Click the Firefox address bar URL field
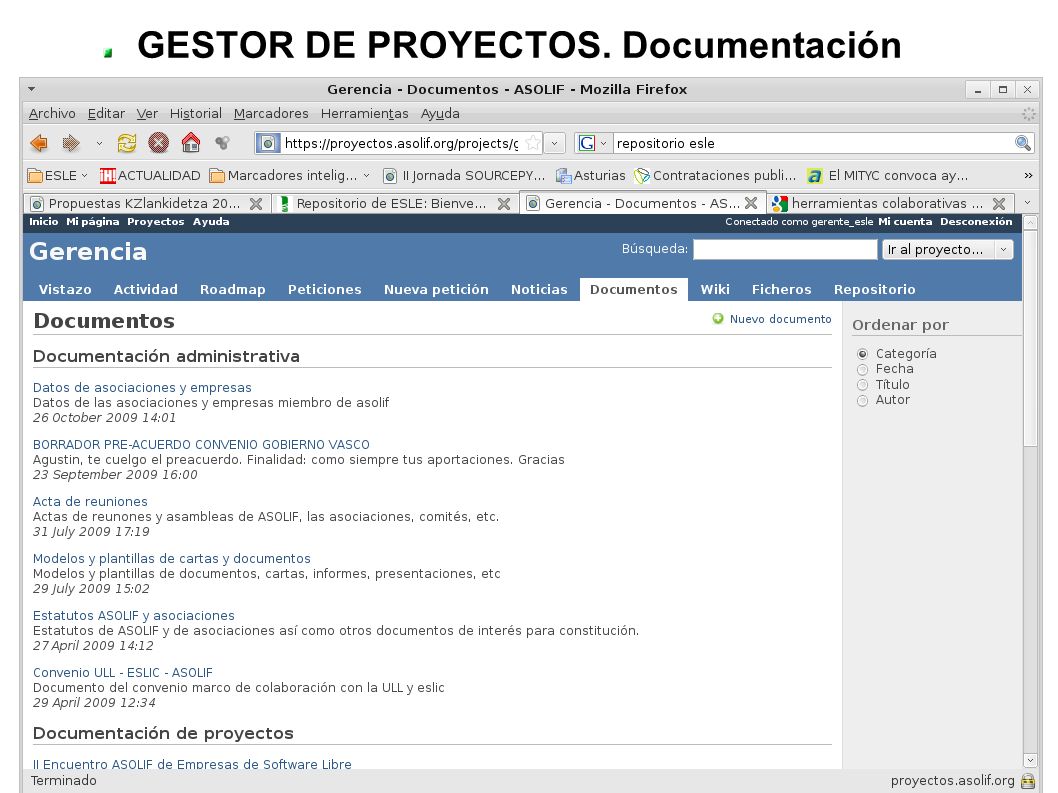This screenshot has width=1058, height=793. [x=401, y=143]
